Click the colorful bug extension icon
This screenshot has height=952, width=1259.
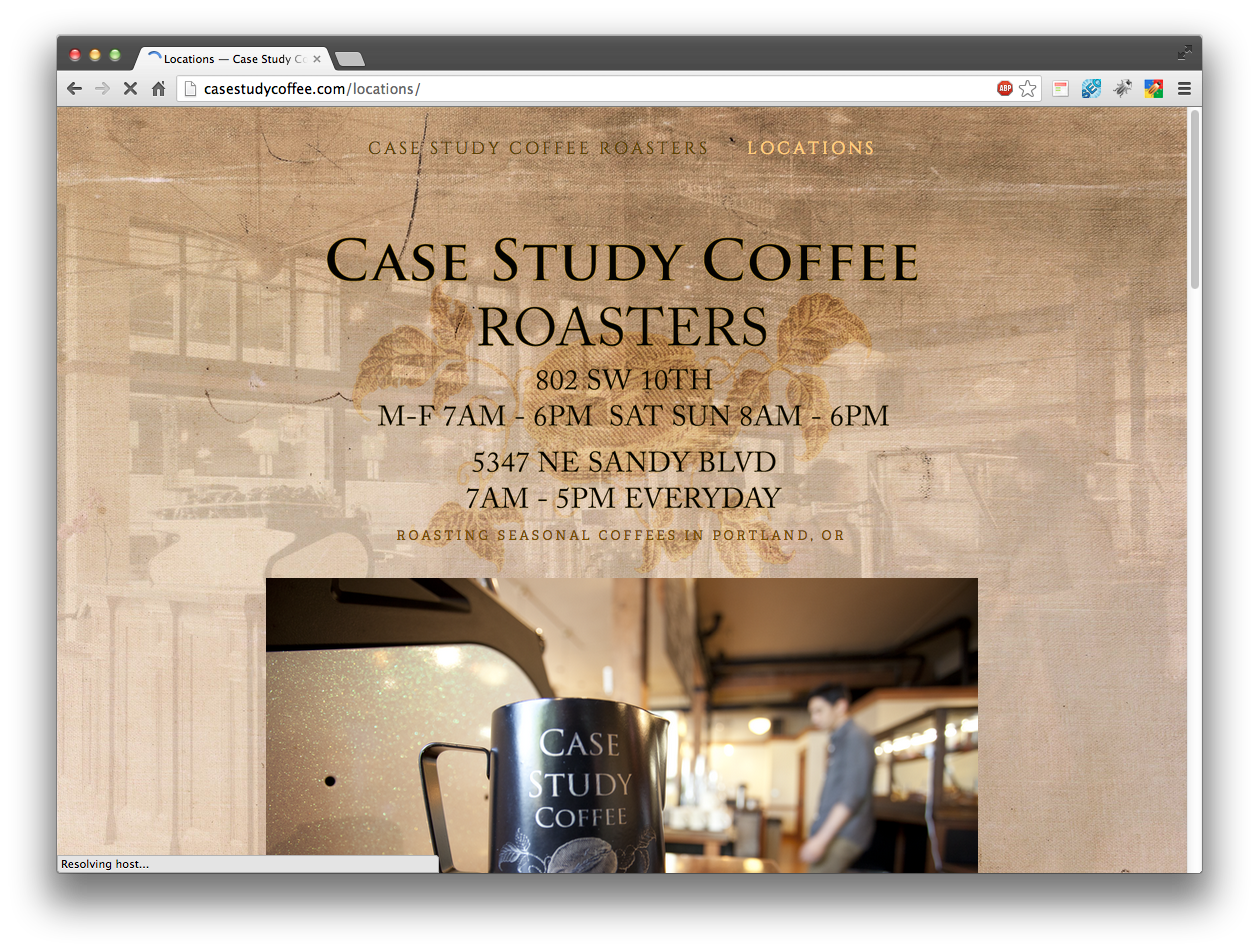pos(1154,89)
